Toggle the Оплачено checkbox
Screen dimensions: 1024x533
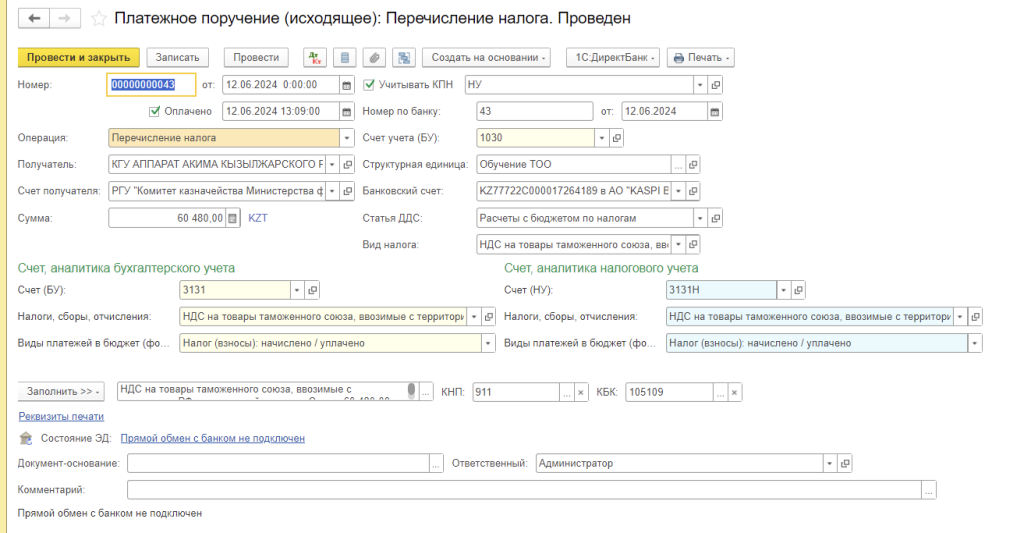154,111
